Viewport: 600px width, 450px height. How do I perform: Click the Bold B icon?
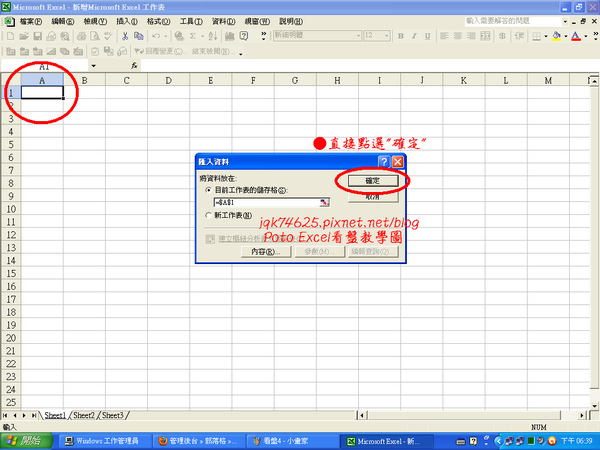401,36
